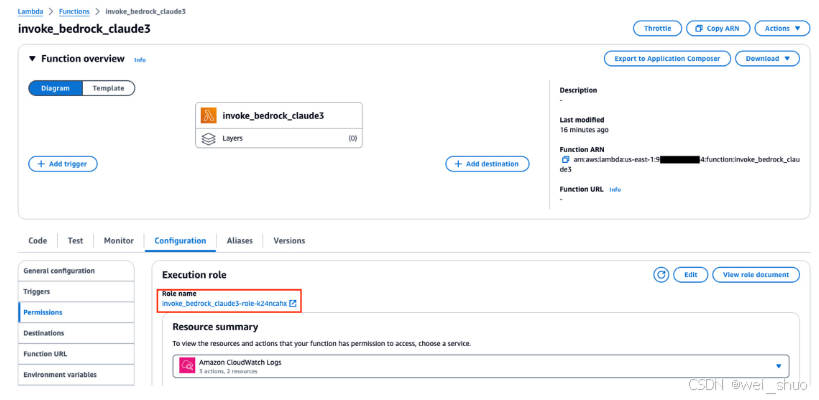This screenshot has width=819, height=400.
Task: Open the Download dropdown
Action: click(767, 58)
